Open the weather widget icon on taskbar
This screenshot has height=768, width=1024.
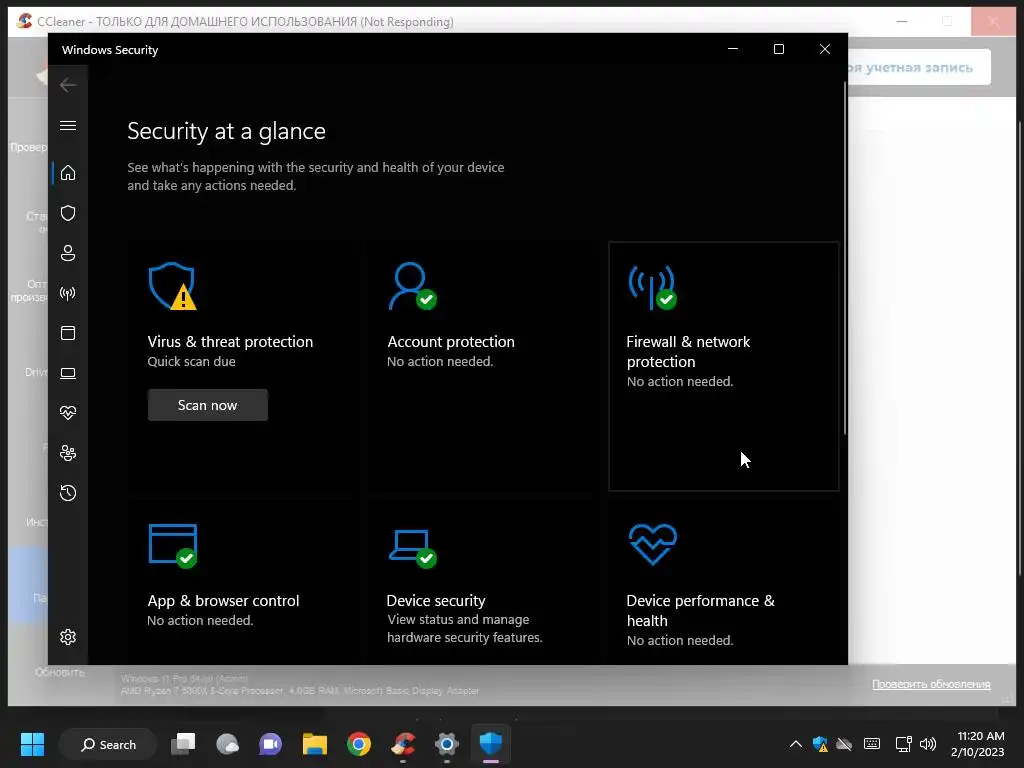pos(227,744)
